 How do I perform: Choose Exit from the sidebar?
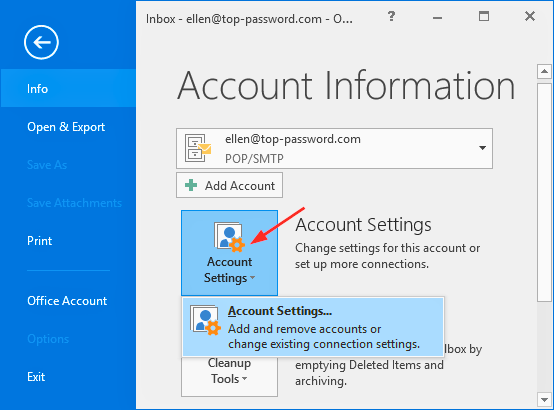36,377
